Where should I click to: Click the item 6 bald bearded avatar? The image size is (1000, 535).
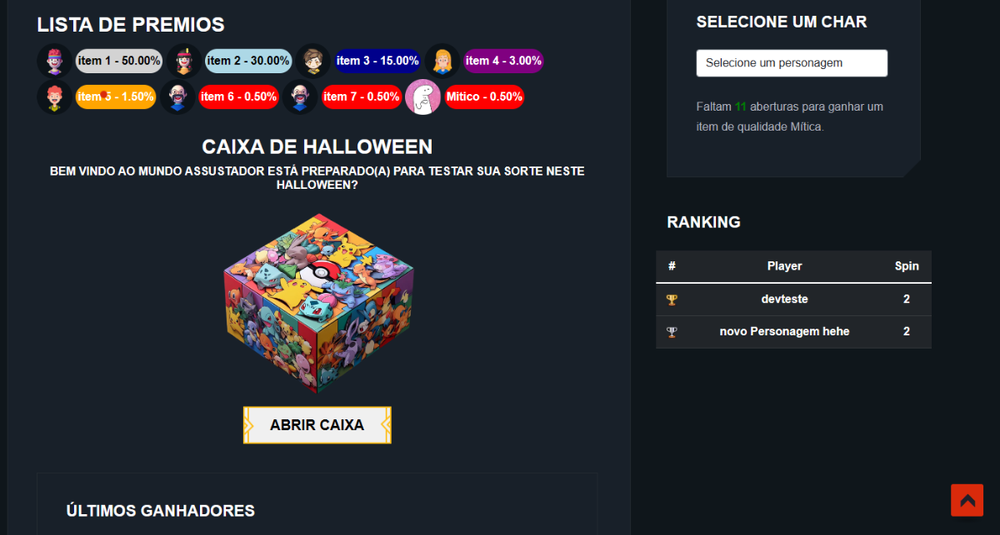tap(178, 97)
